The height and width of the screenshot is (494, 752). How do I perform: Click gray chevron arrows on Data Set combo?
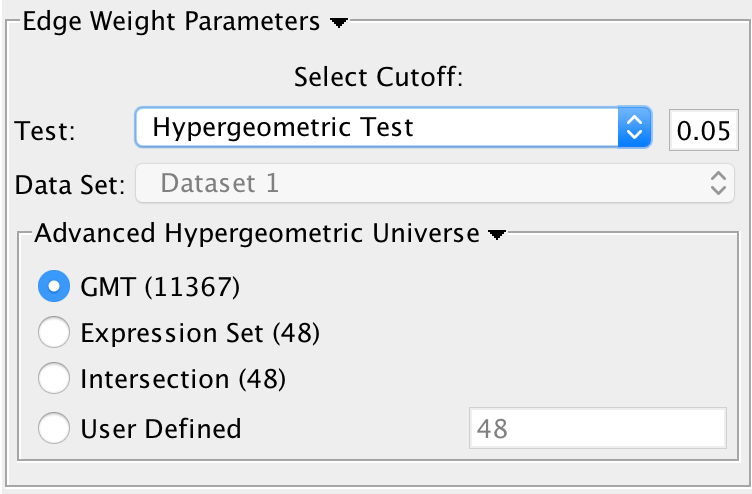coord(716,183)
